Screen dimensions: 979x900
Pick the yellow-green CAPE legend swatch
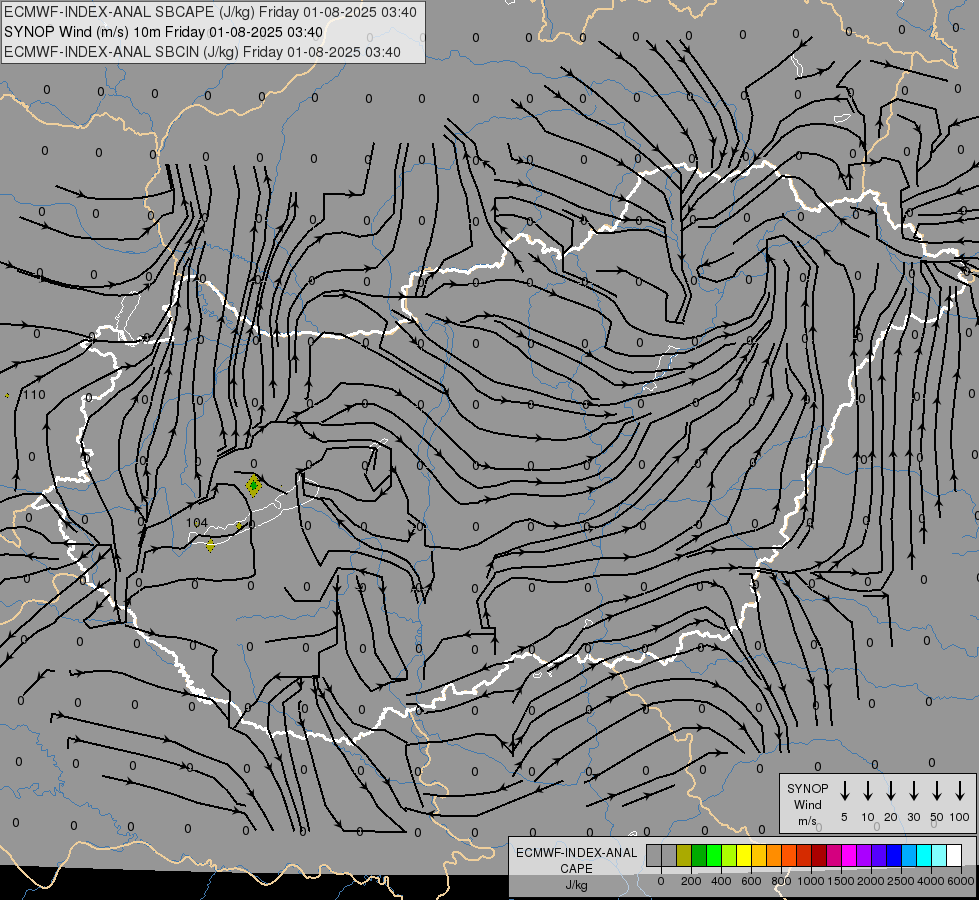tap(729, 856)
